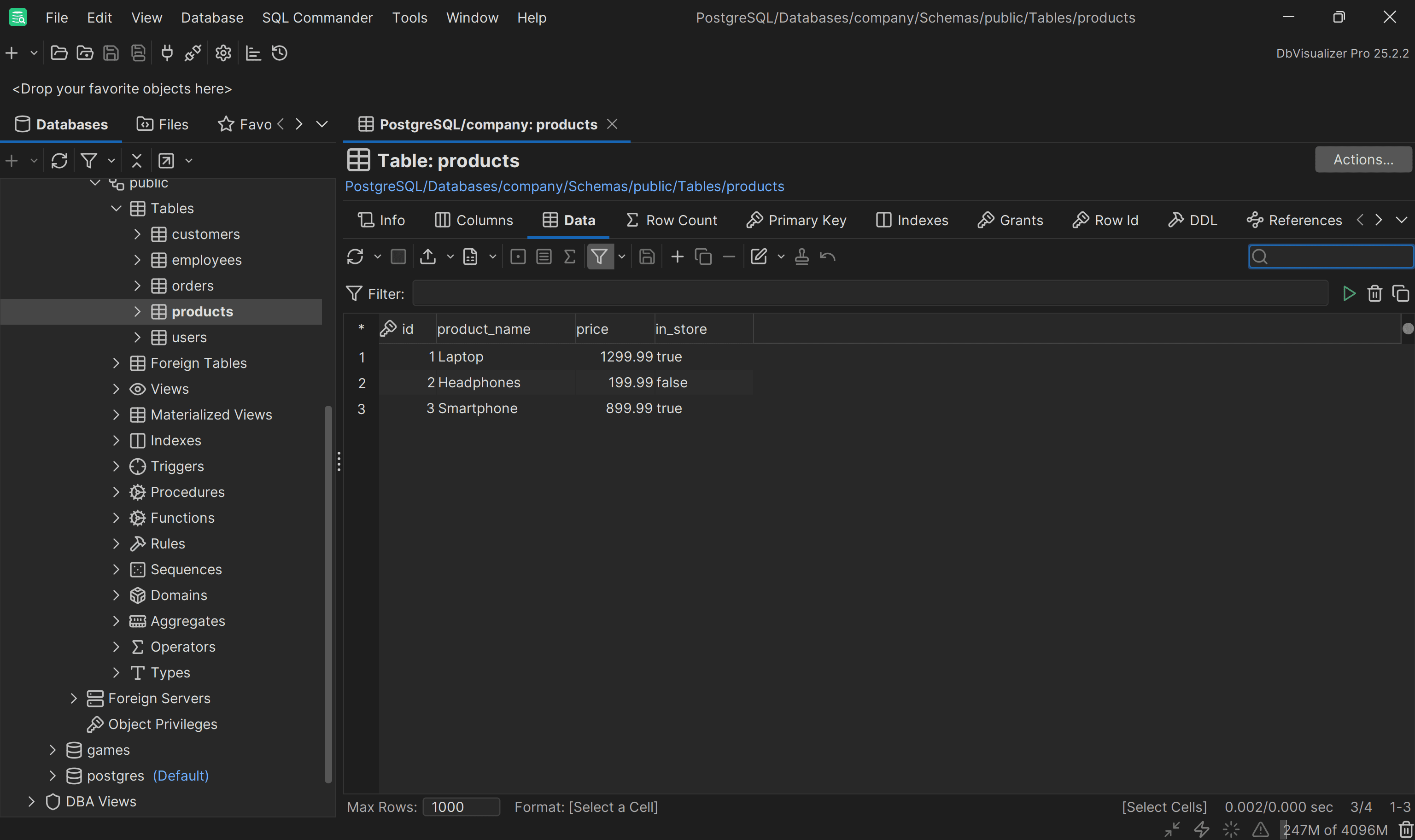The image size is (1415, 840).
Task: Click the price column header
Action: pos(614,329)
